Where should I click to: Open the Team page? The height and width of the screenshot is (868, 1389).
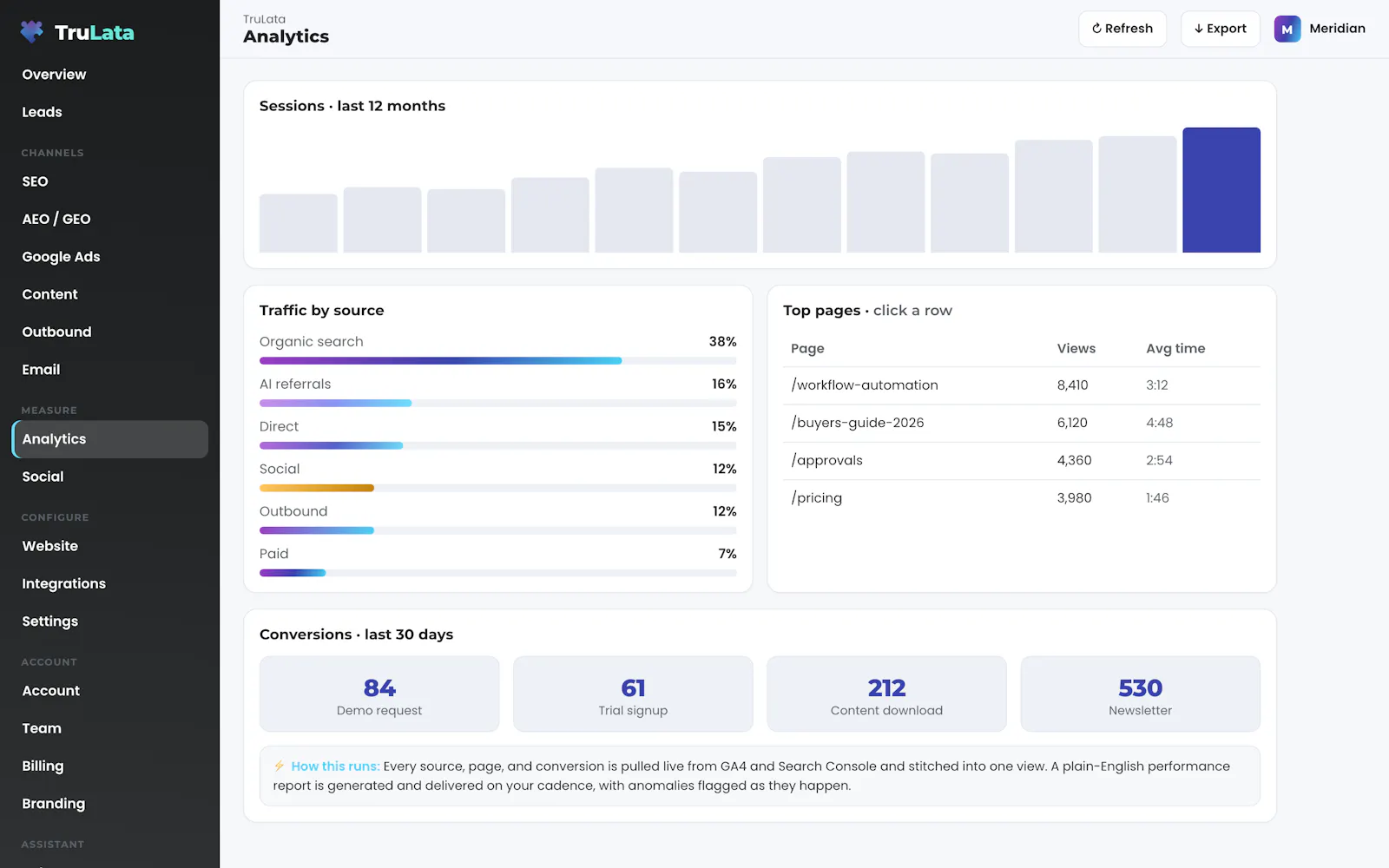(x=110, y=728)
